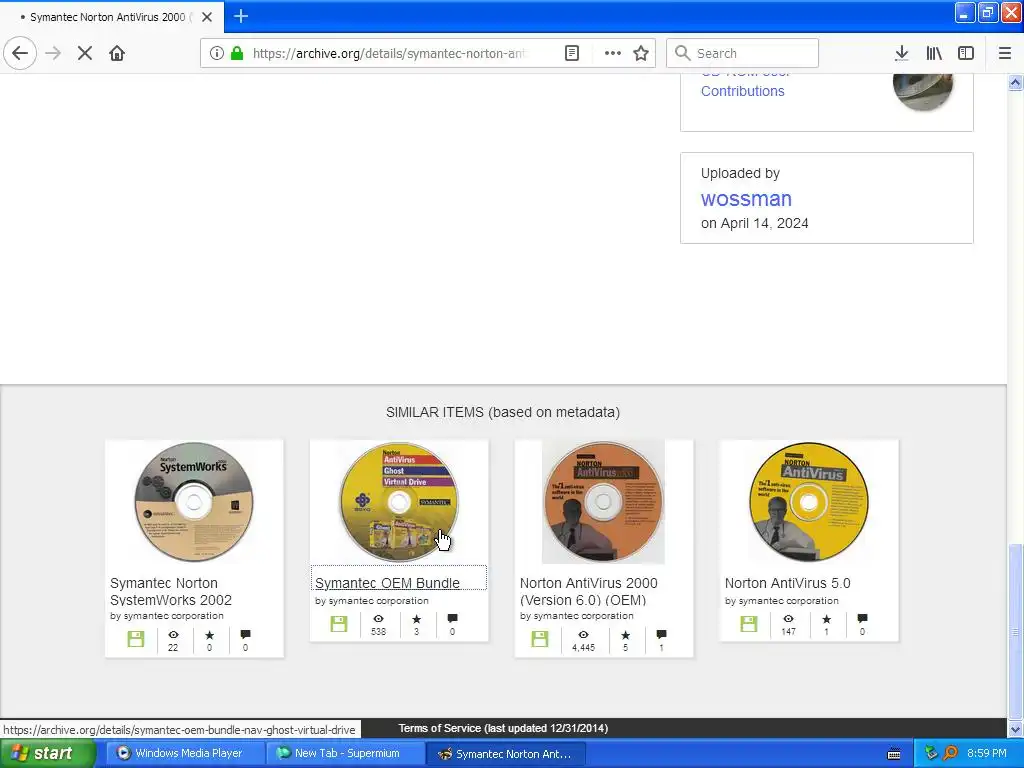
Task: Click the orange magnifier tray icon
Action: coord(950,753)
